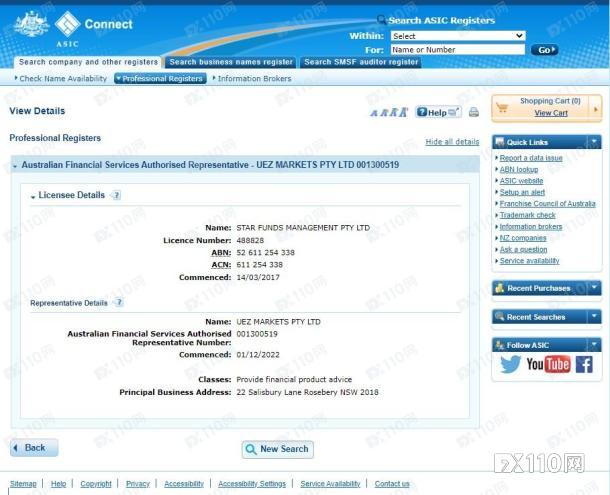The height and width of the screenshot is (495, 610).
Task: Collapse the Licensee Details section
Action: tap(33, 196)
